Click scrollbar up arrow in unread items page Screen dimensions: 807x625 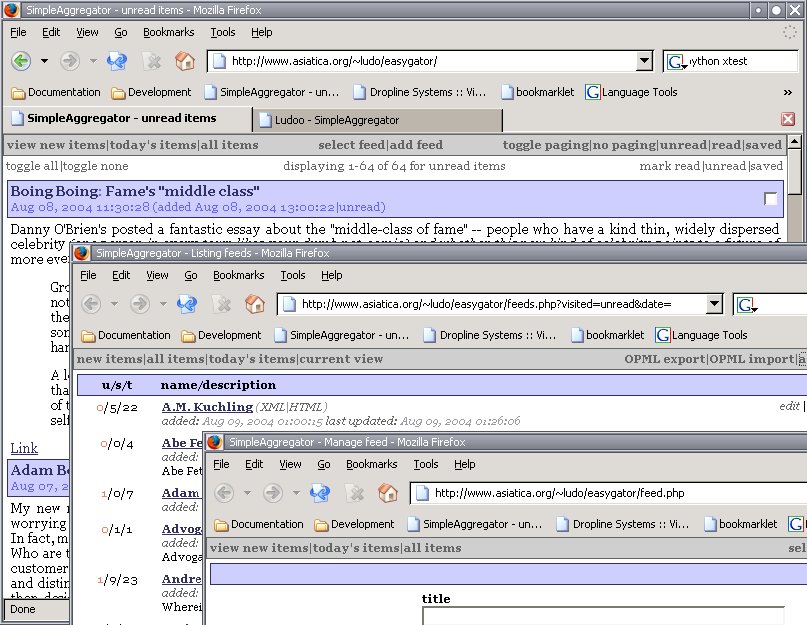[x=795, y=141]
